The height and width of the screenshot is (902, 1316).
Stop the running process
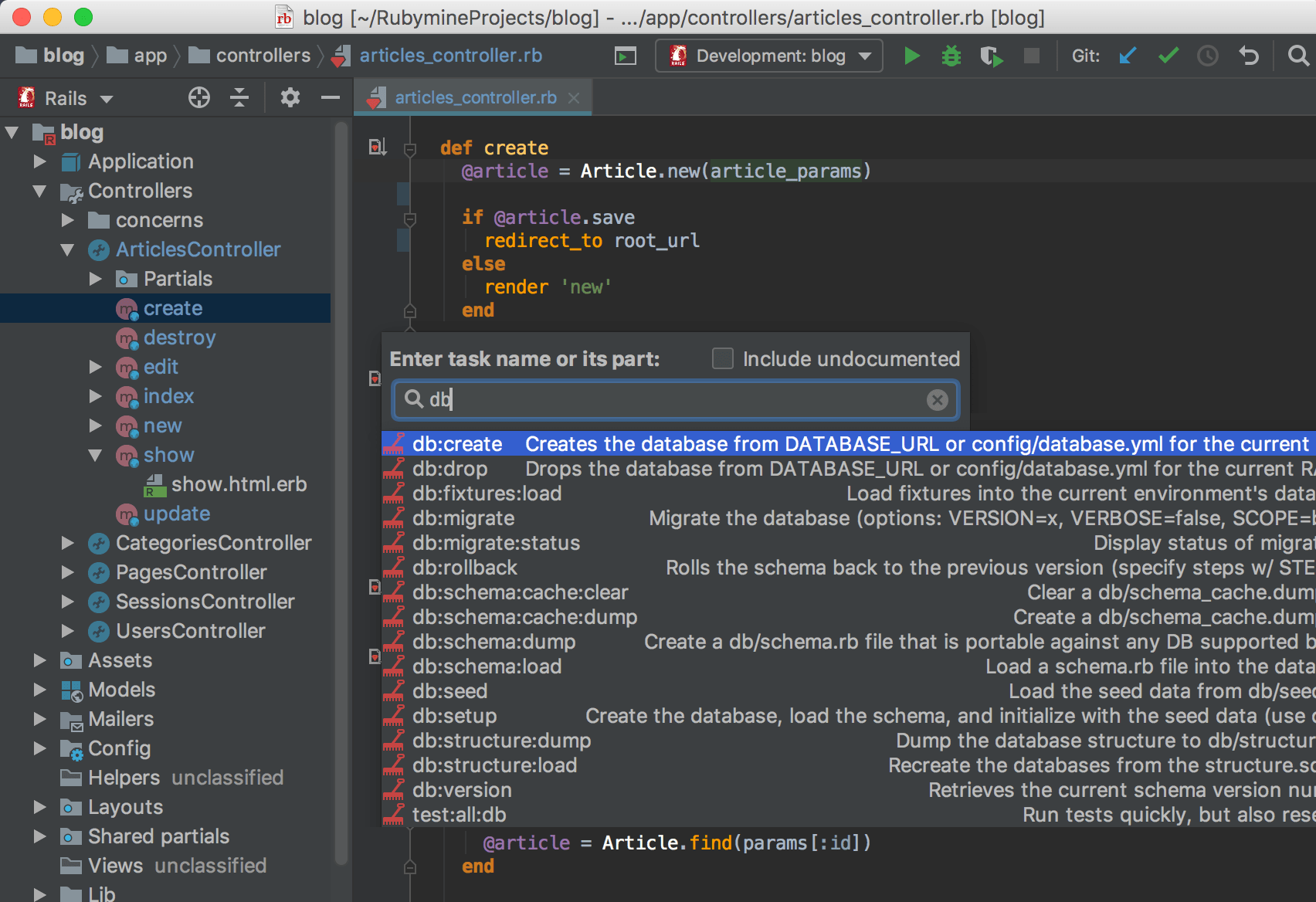click(1032, 56)
